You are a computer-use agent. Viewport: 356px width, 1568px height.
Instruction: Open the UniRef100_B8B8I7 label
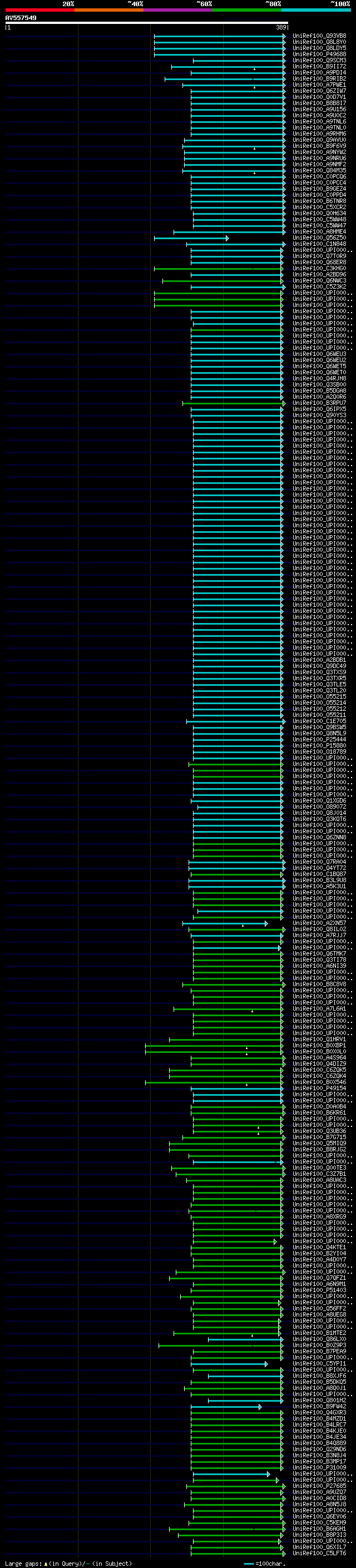(x=319, y=103)
